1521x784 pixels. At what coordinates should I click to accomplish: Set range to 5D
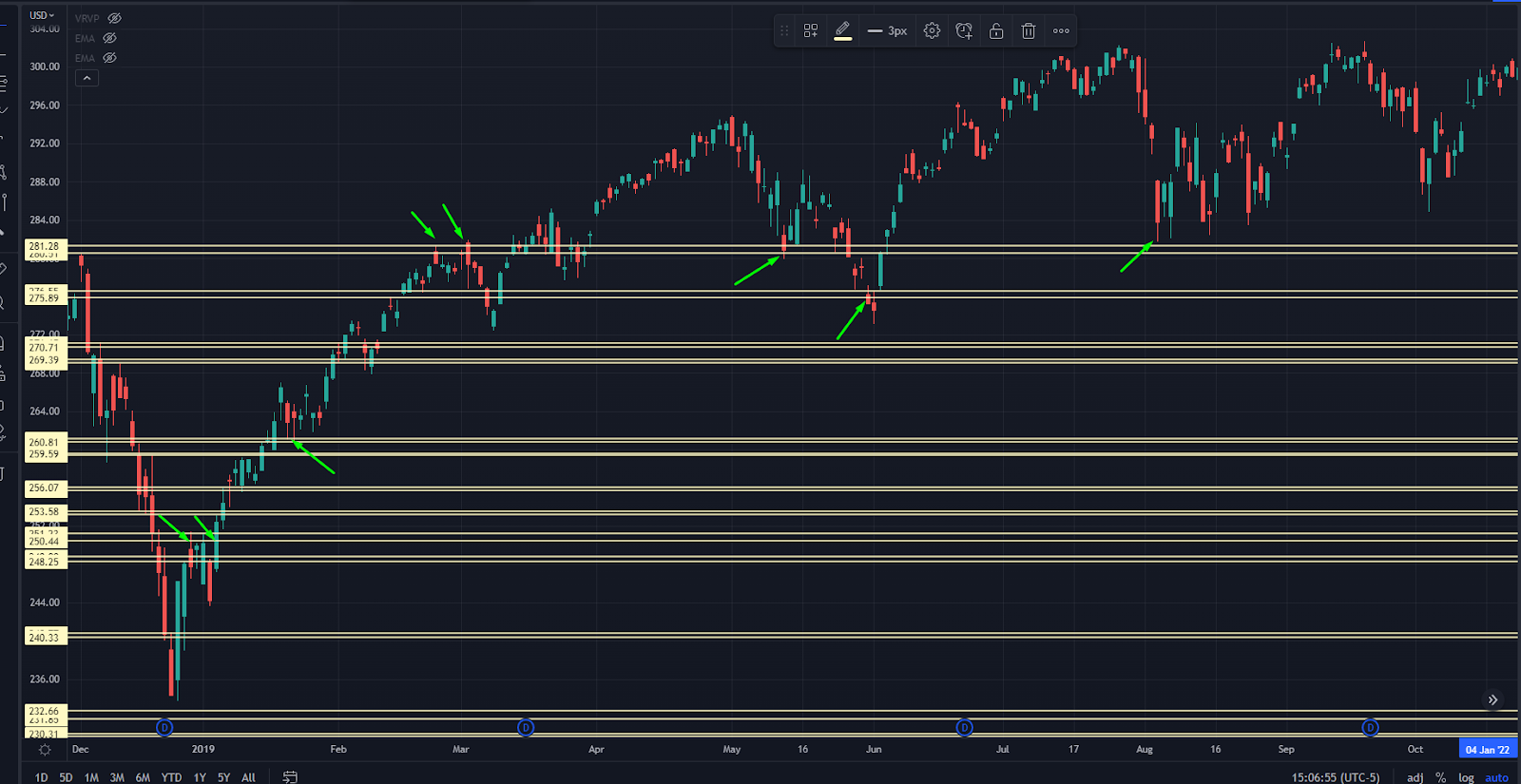point(66,777)
